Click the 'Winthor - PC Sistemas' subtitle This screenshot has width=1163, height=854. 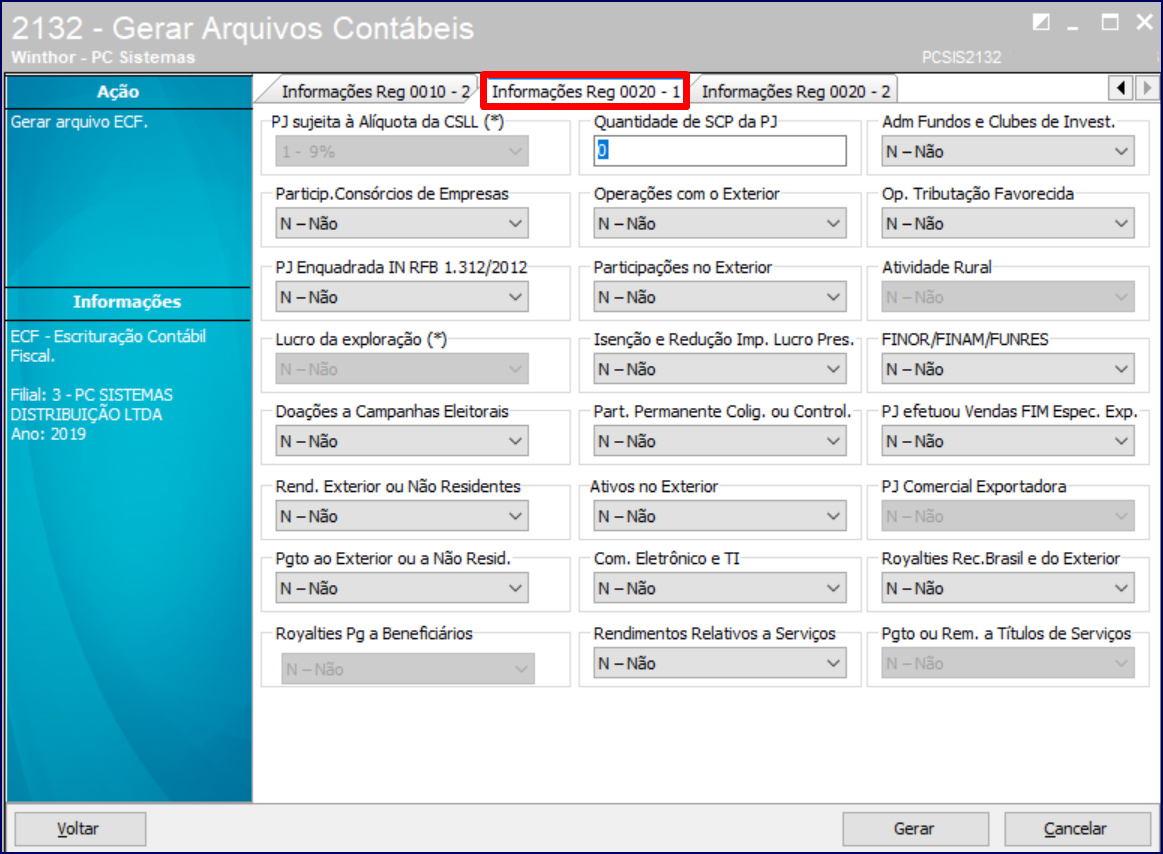pyautogui.click(x=103, y=57)
